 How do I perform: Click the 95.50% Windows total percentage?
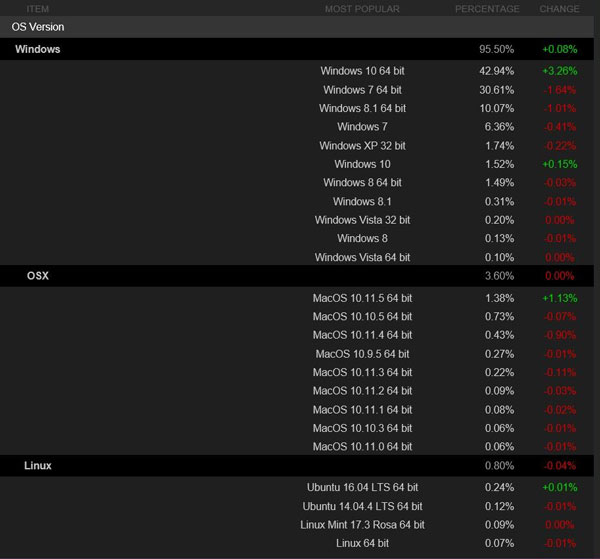(496, 49)
